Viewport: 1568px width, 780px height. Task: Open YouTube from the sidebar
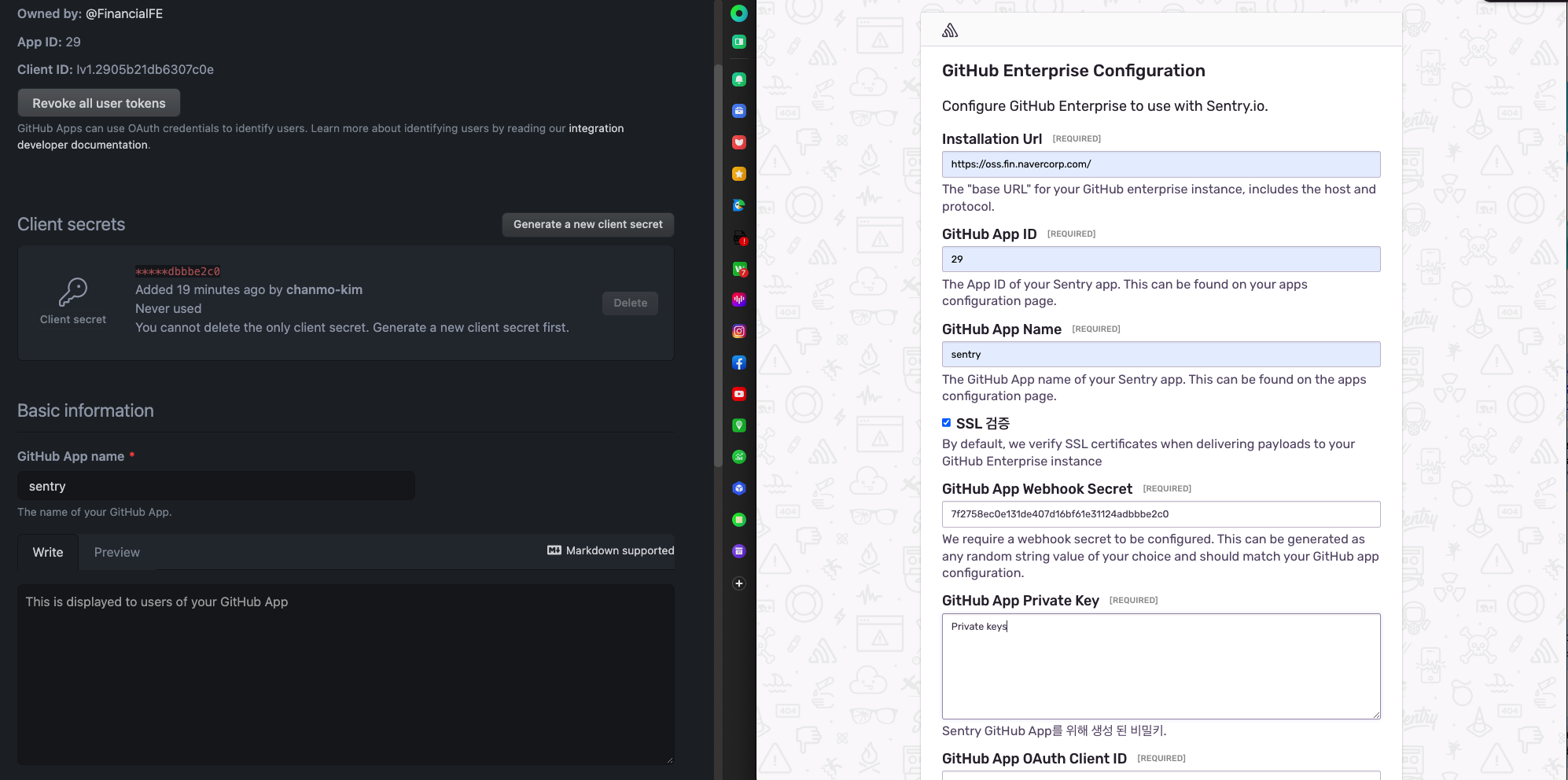tap(738, 394)
